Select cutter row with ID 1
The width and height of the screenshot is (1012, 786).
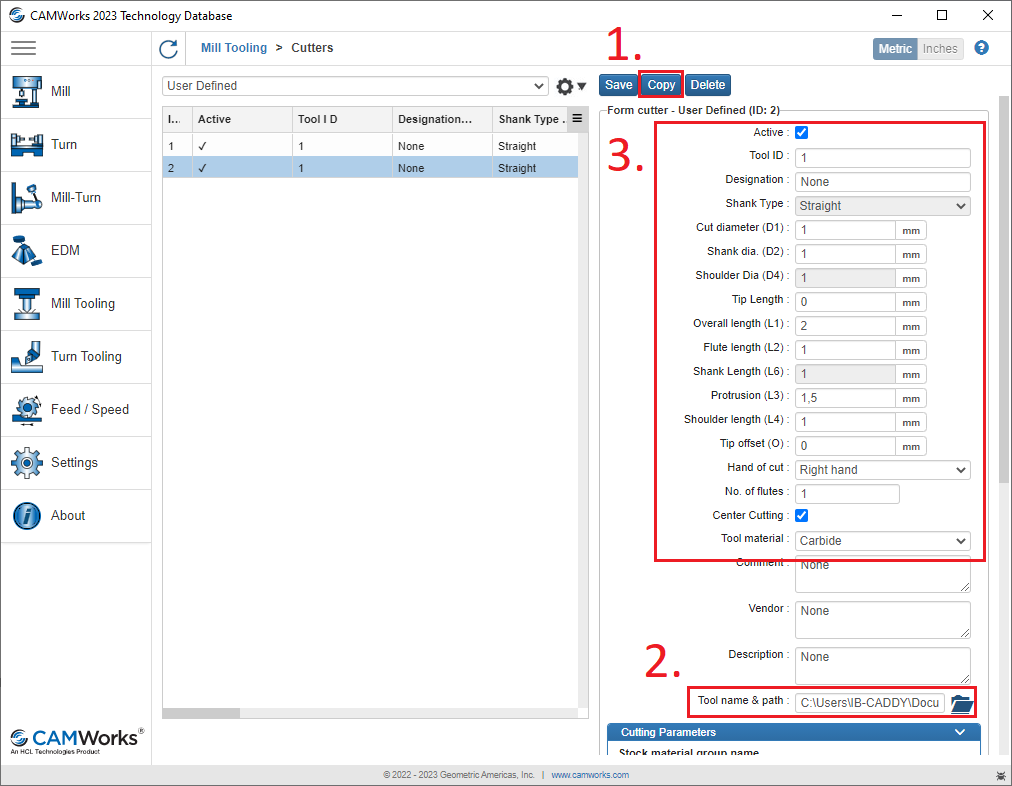[x=370, y=146]
